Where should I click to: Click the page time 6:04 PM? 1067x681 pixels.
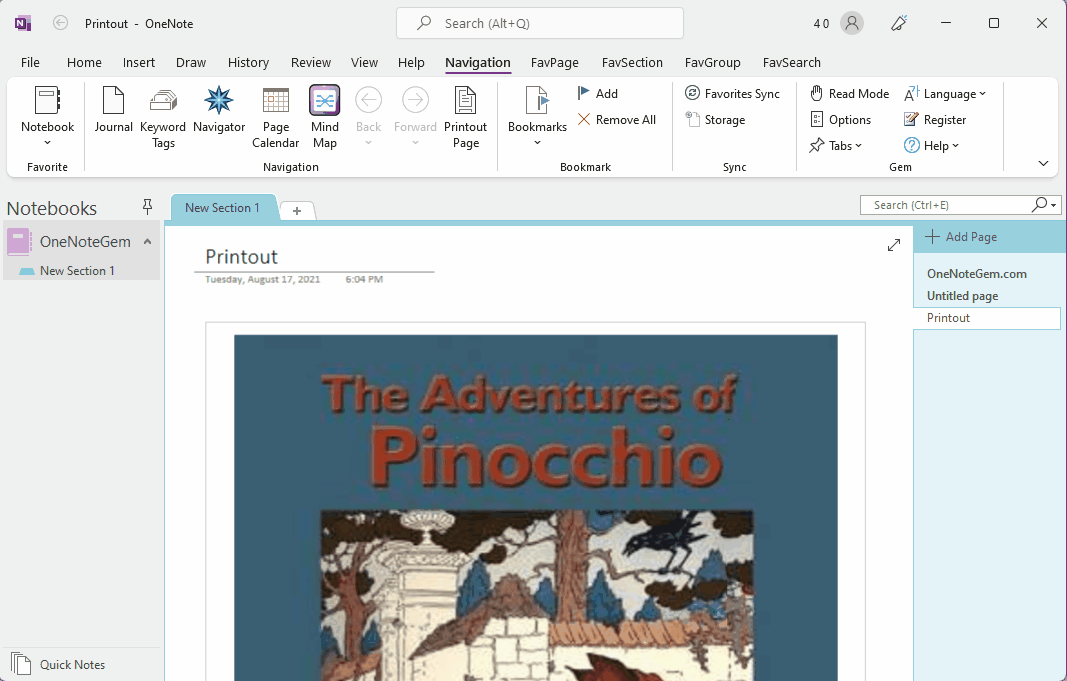coord(364,279)
